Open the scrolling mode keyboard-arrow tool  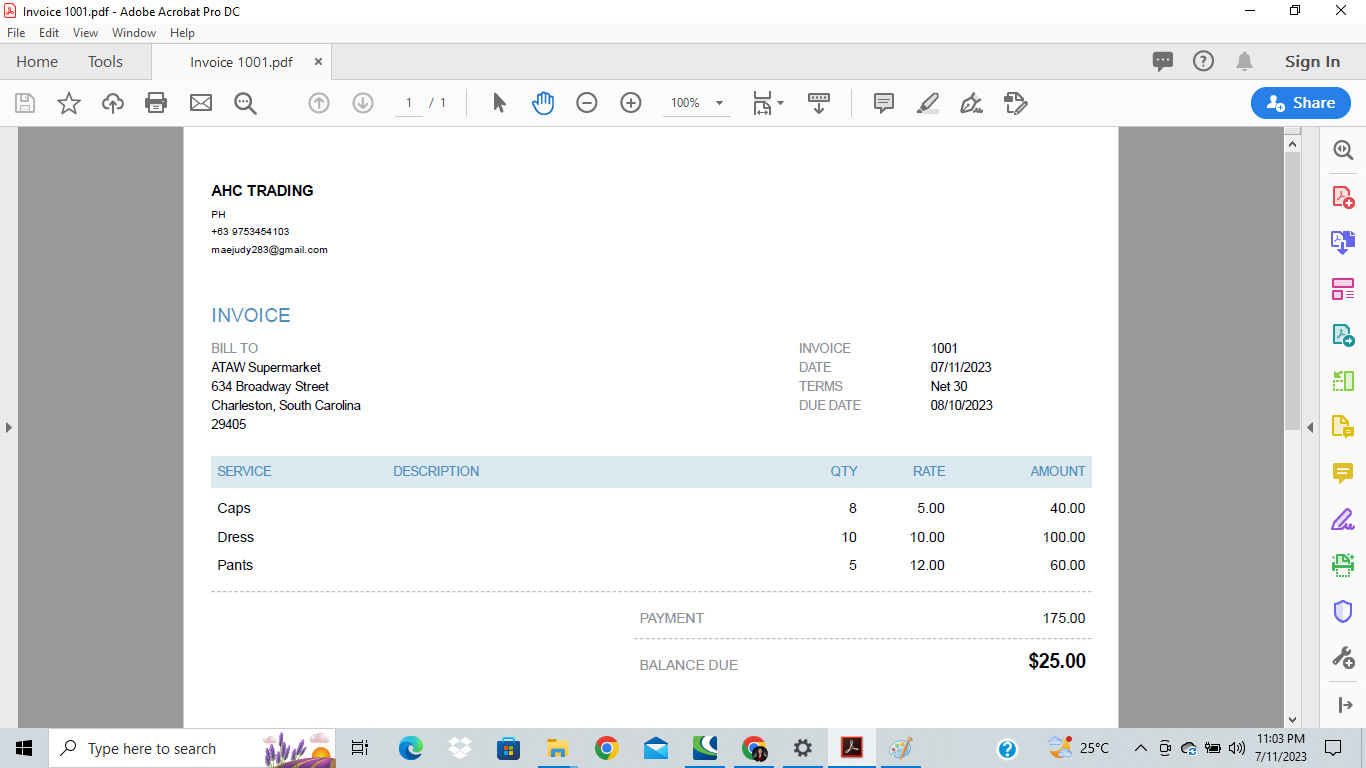pos(819,103)
